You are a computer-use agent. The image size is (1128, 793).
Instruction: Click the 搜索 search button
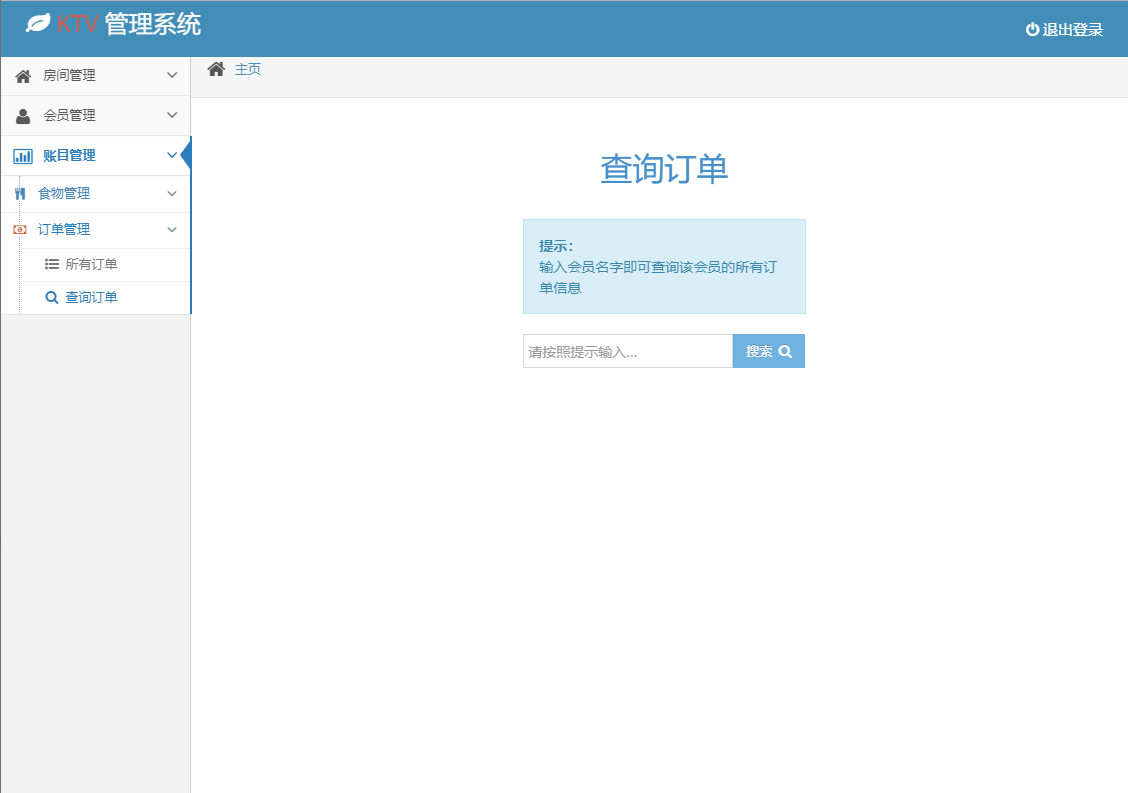point(768,351)
